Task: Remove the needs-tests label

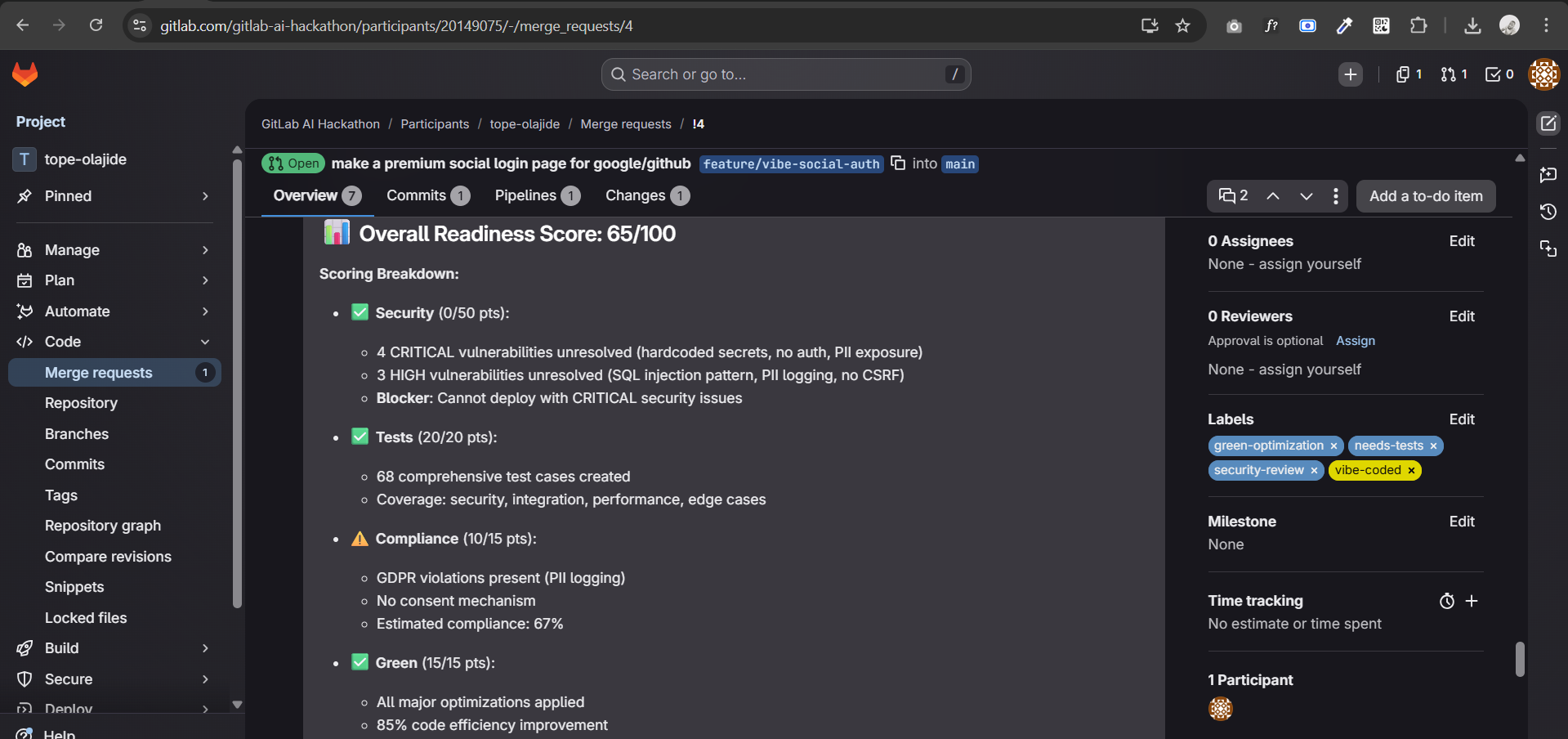Action: point(1433,446)
